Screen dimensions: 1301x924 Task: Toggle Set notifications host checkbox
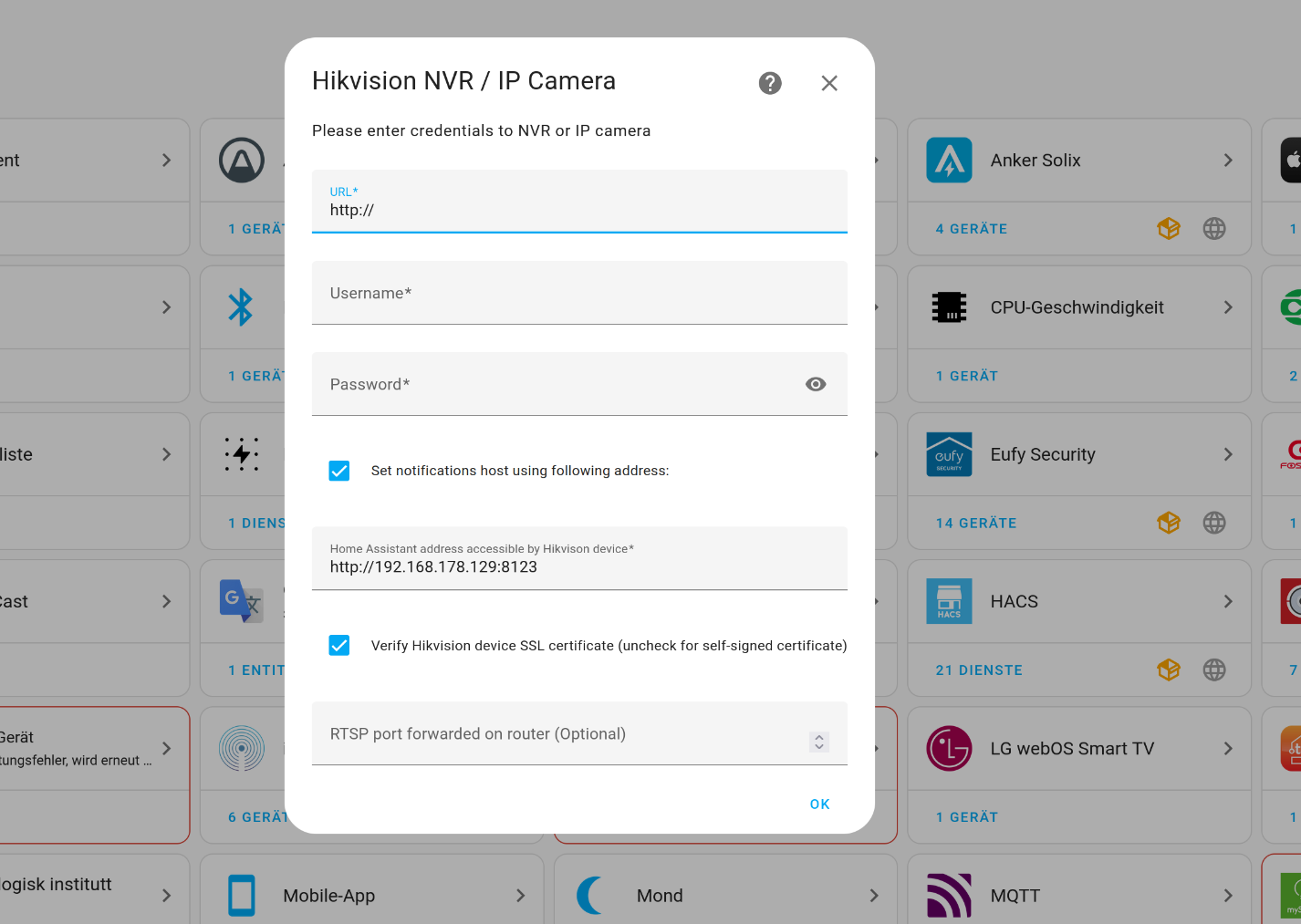click(x=339, y=471)
